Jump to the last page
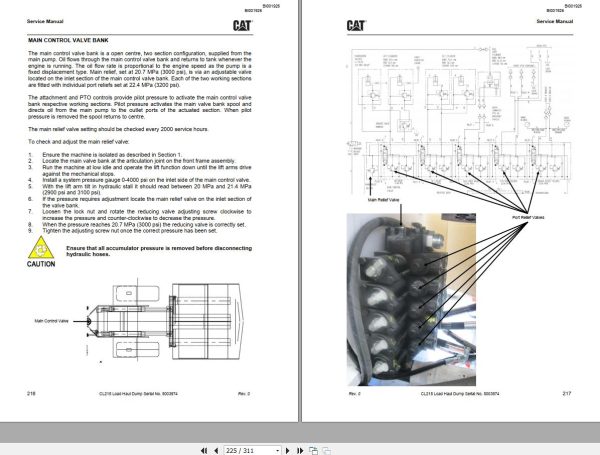Viewport: 600px width, 455px height. pos(300,450)
